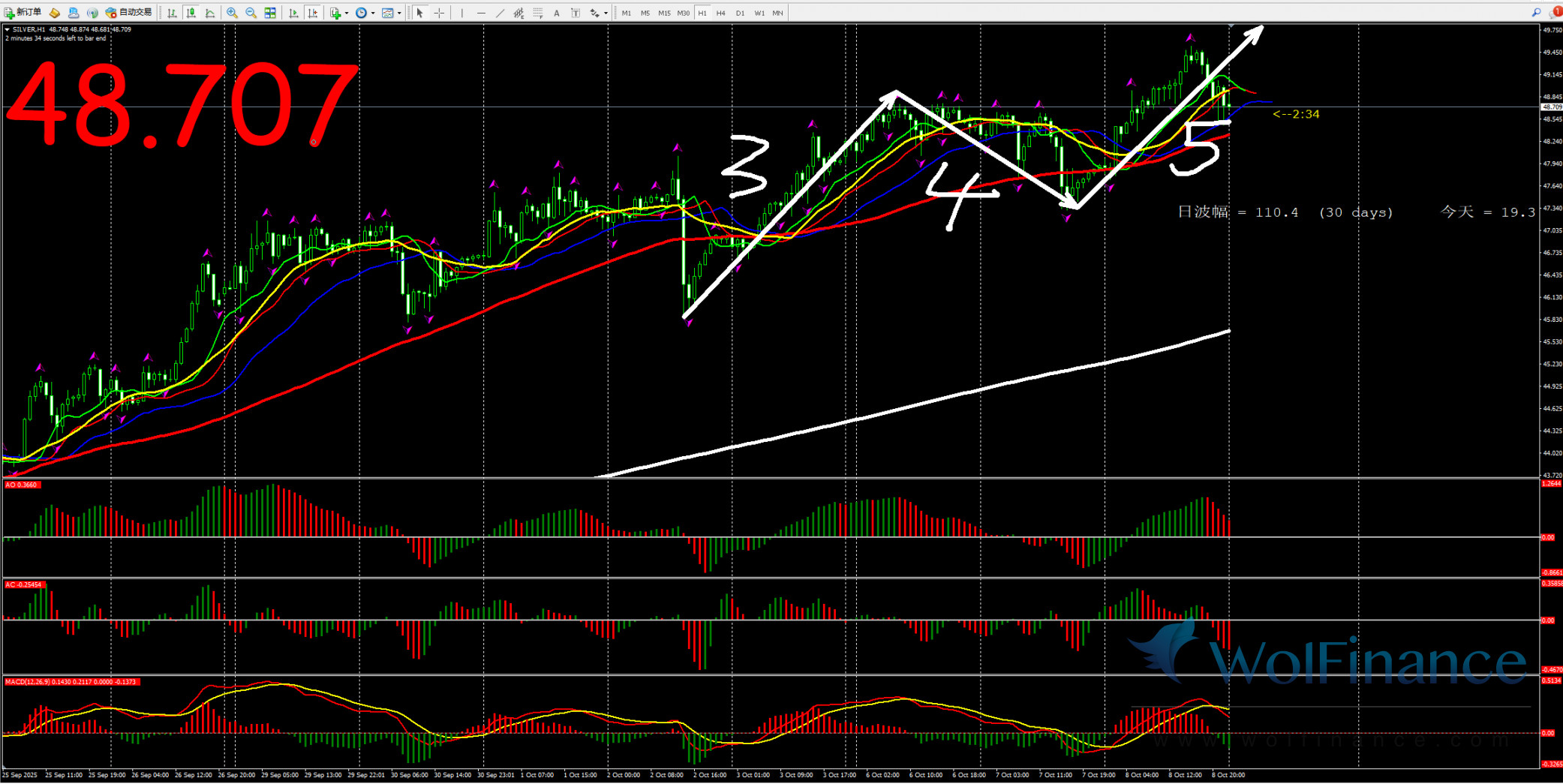Zoom out of the chart
This screenshot has height=784, width=1563.
point(251,13)
